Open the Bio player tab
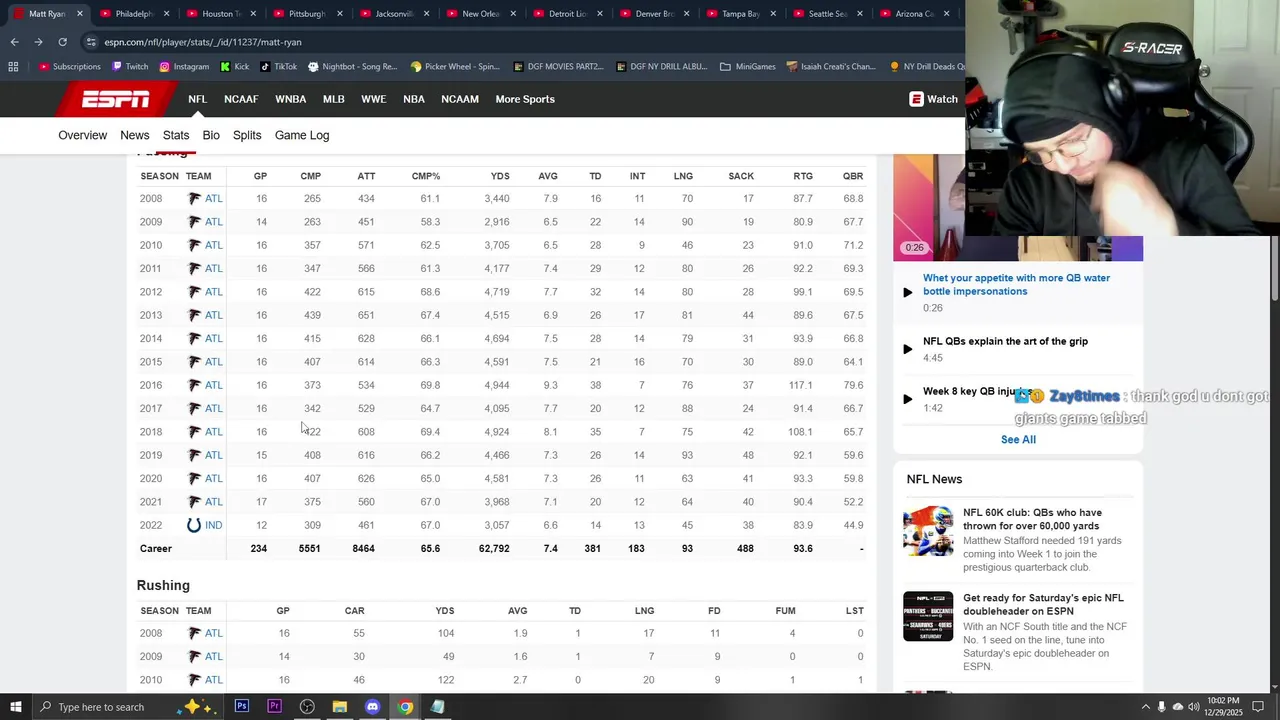 click(211, 135)
